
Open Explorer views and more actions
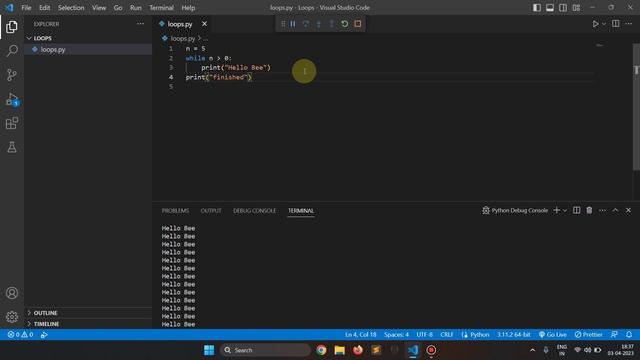(x=140, y=24)
